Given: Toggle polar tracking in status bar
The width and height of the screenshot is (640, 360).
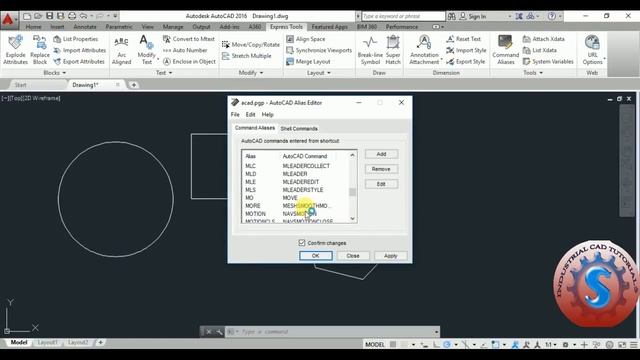Looking at the screenshot, I should click(447, 344).
